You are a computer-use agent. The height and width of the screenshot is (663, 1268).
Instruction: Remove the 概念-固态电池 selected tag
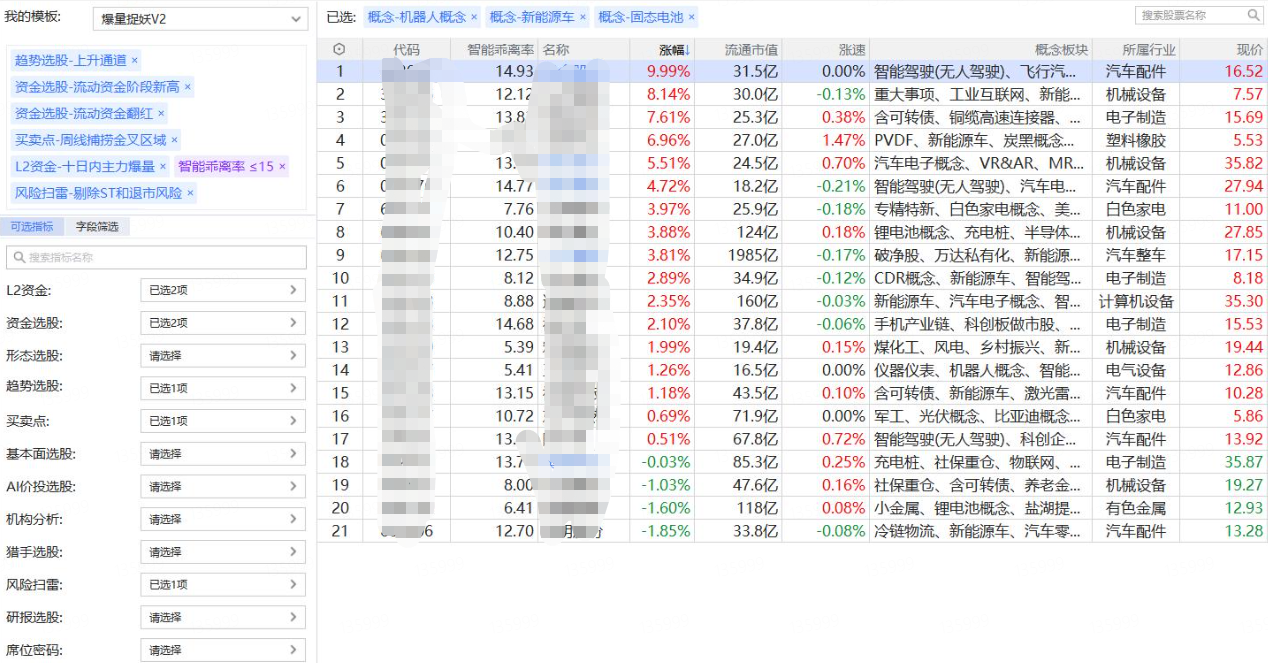pos(691,18)
